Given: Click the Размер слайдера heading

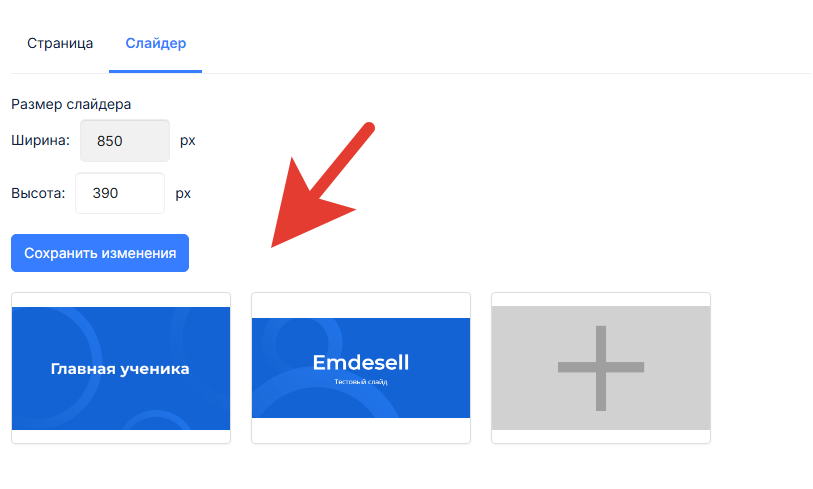Looking at the screenshot, I should pos(71,104).
